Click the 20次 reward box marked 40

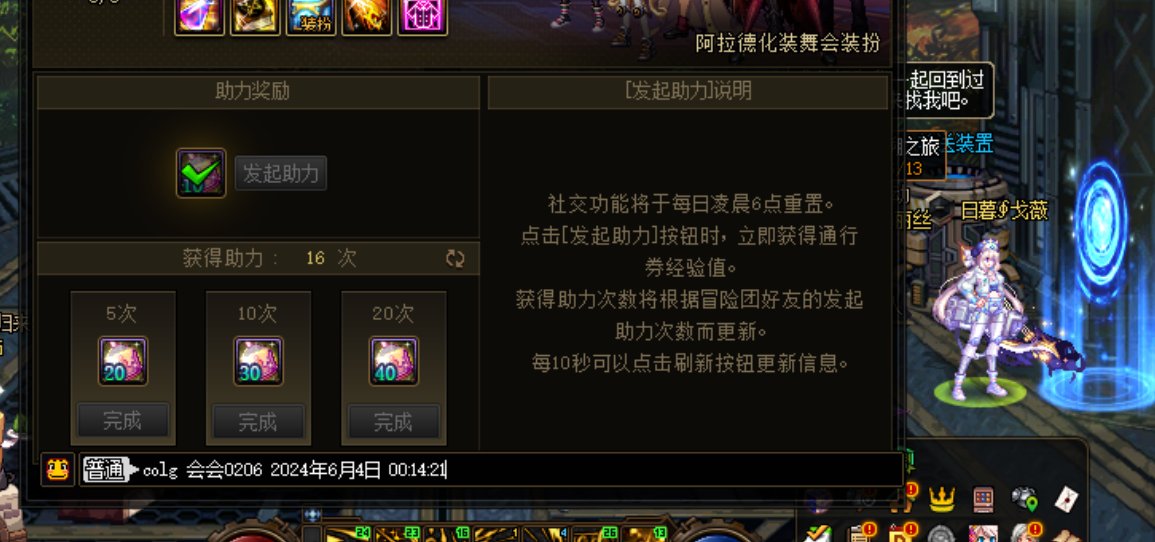tap(394, 362)
